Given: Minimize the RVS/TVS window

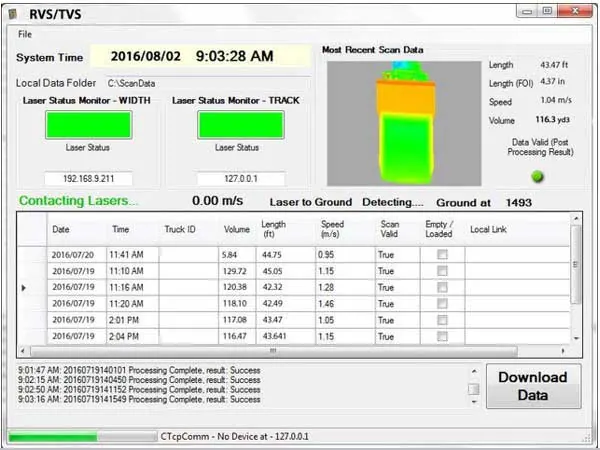Looking at the screenshot, I should pos(527,11).
